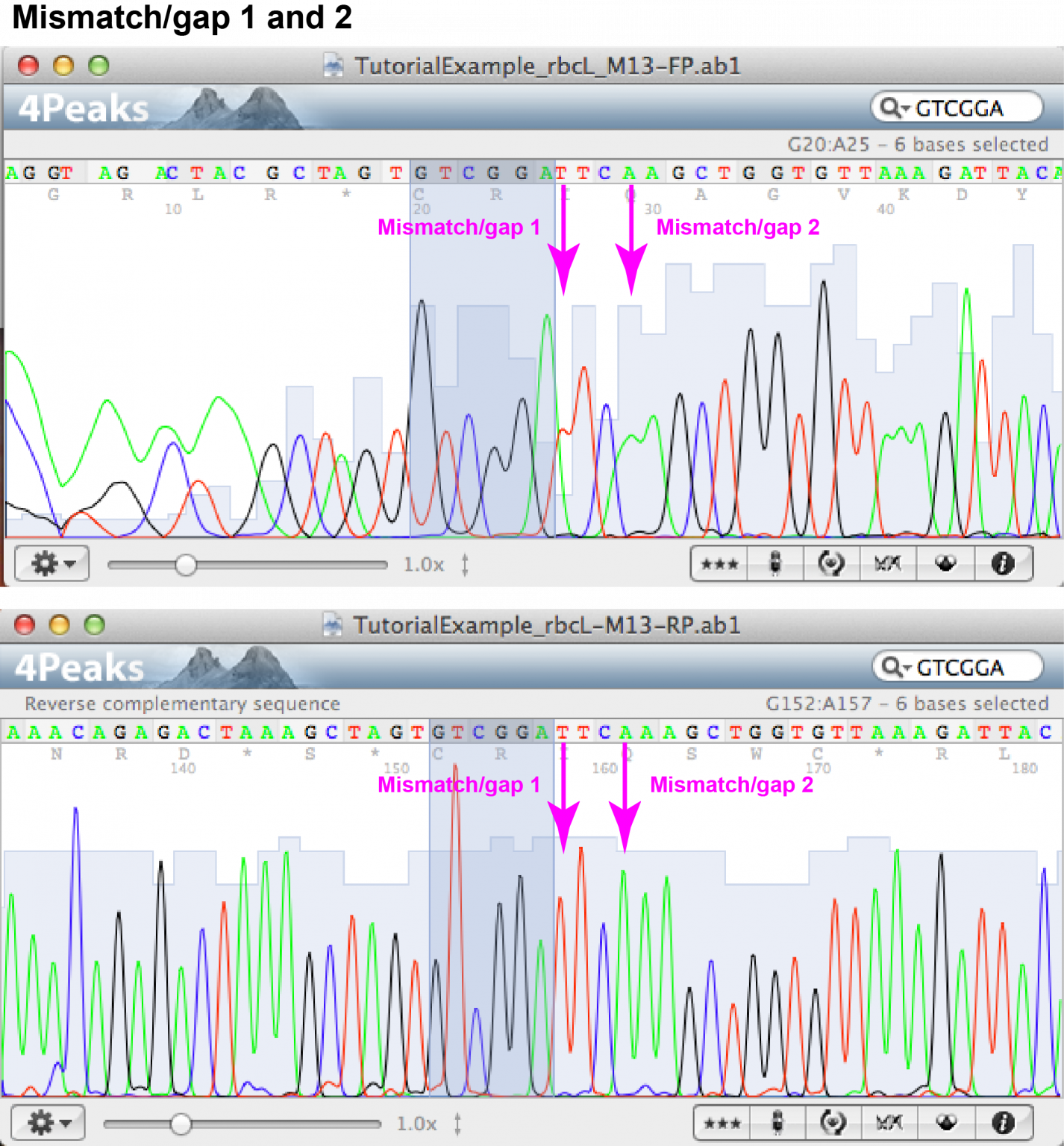1064x1146 pixels.
Task: Click the trim icon in the RP window toolbar
Action: (888, 1122)
